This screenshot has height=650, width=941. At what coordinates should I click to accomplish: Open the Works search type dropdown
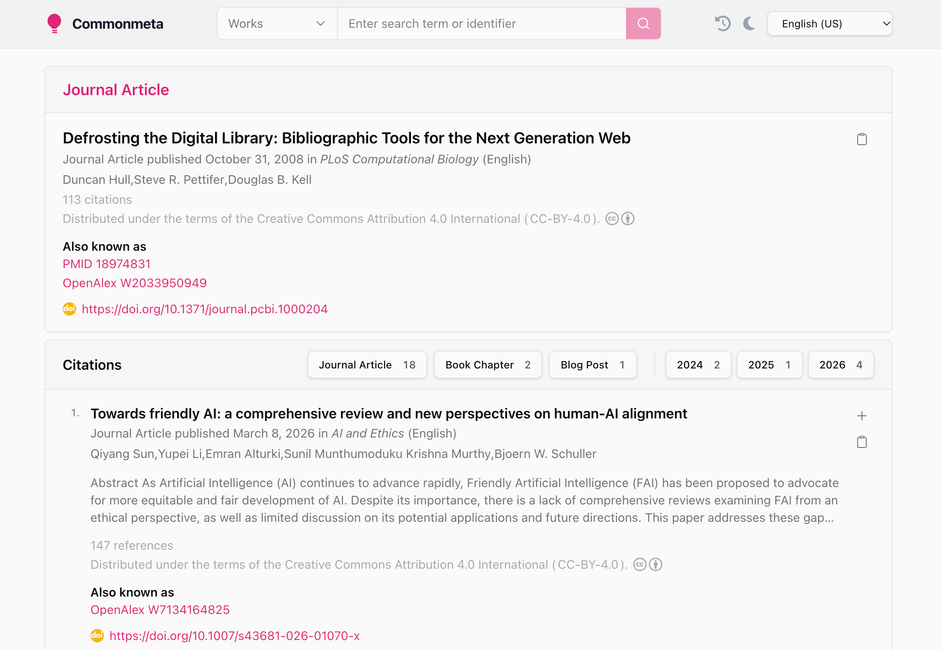click(x=277, y=23)
